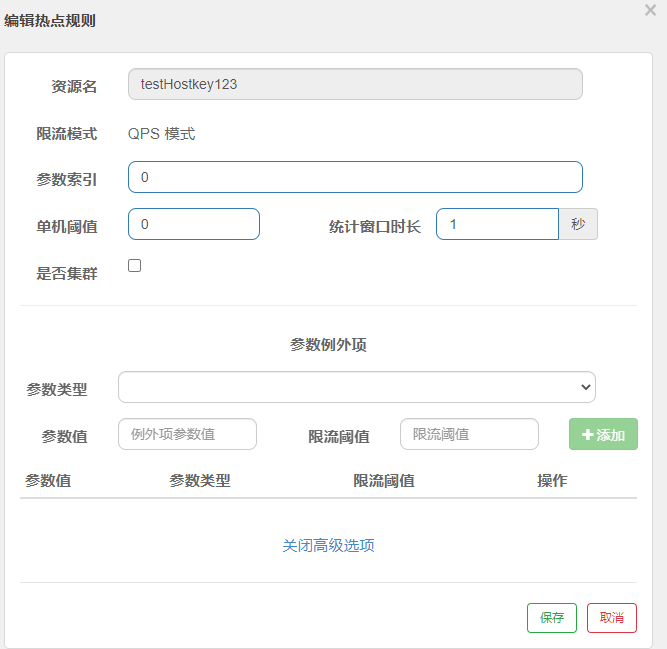Click the 参数类型 table column header
This screenshot has height=649, width=667.
tap(200, 481)
